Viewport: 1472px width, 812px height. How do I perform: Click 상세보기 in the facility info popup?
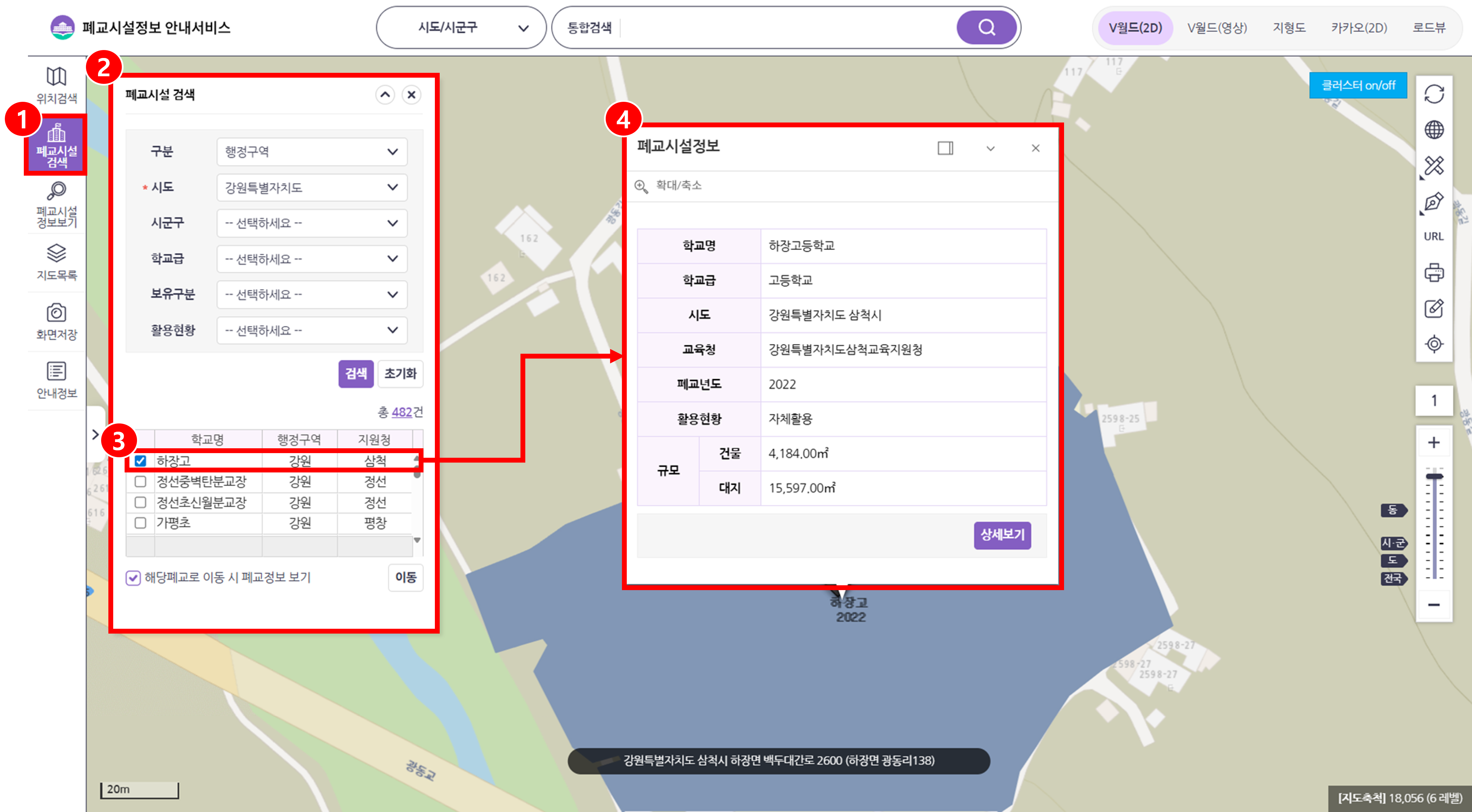1003,535
